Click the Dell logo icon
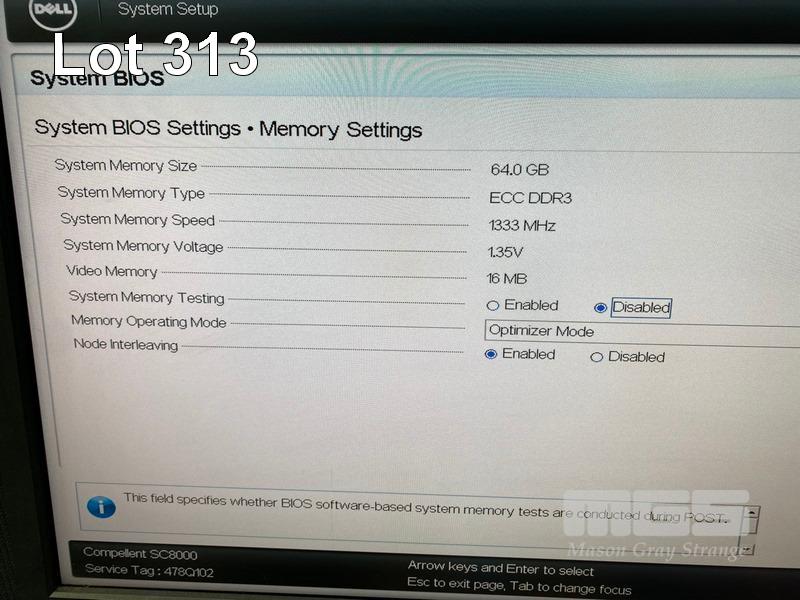 [53, 11]
